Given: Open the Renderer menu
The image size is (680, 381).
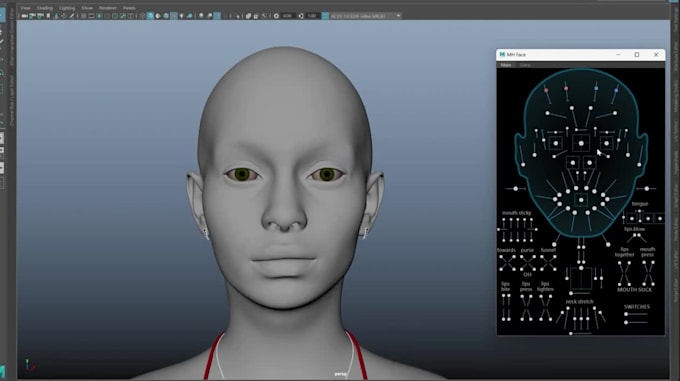Looking at the screenshot, I should coord(107,8).
